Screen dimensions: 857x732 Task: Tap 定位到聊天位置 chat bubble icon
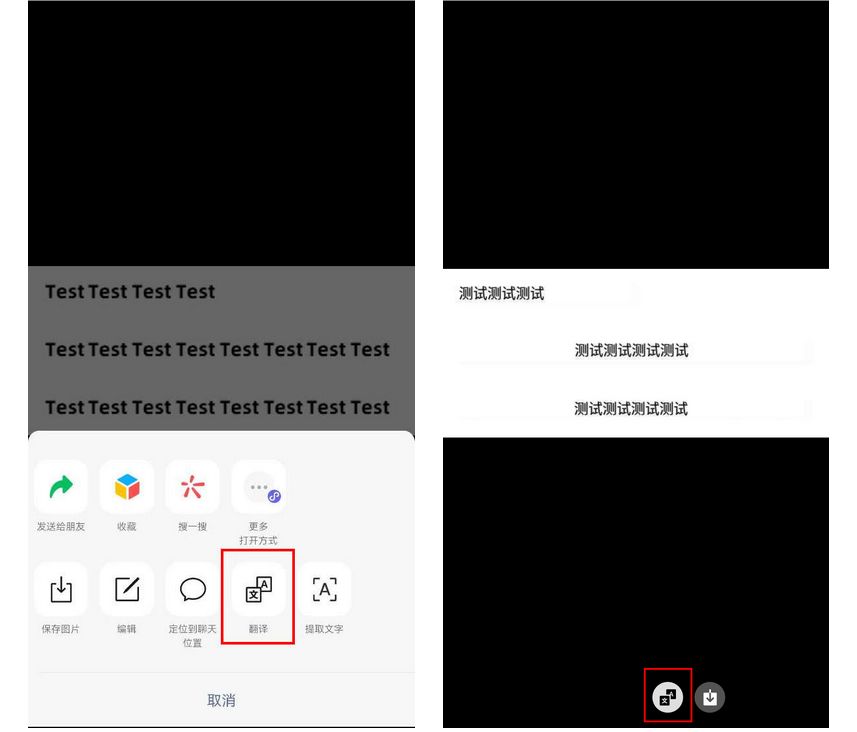pyautogui.click(x=192, y=589)
